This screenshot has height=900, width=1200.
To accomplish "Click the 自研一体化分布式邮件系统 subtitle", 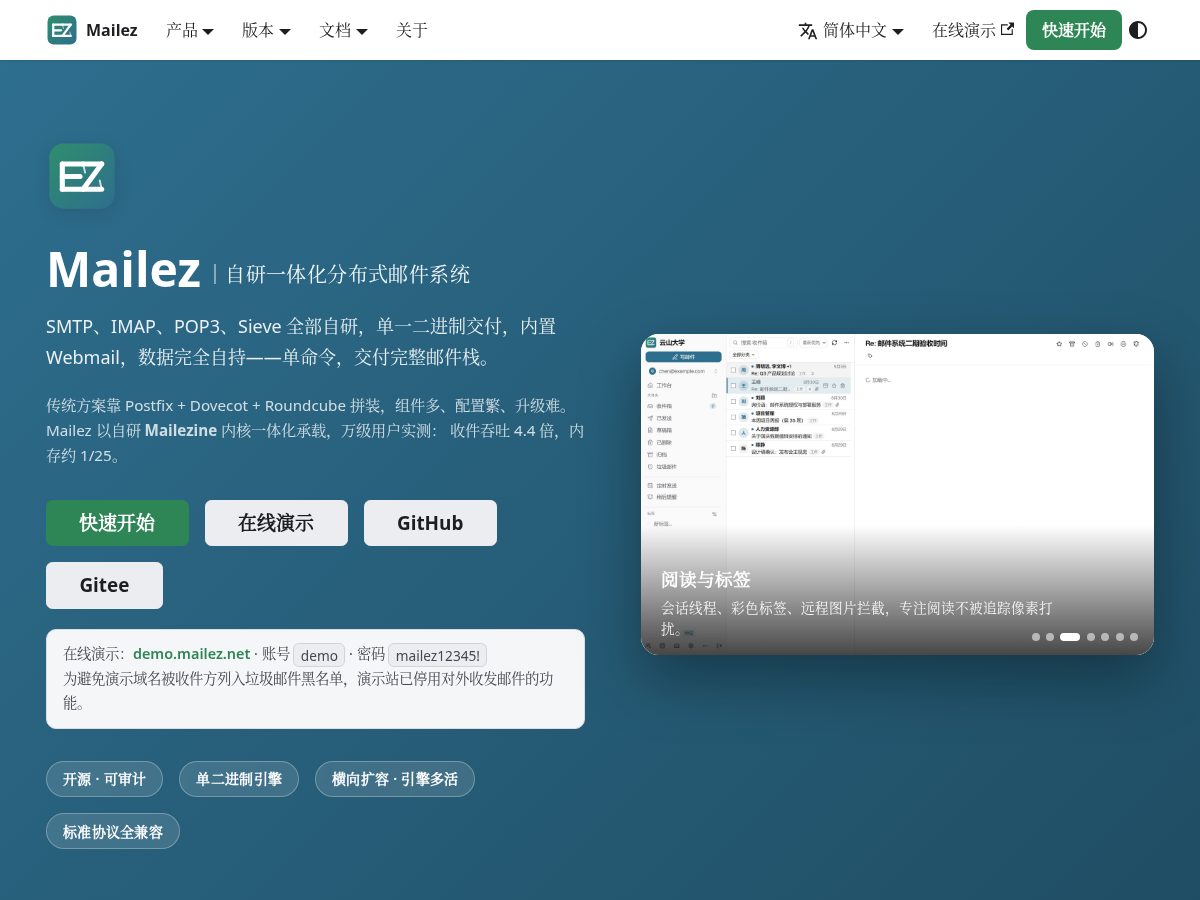I will (x=348, y=274).
